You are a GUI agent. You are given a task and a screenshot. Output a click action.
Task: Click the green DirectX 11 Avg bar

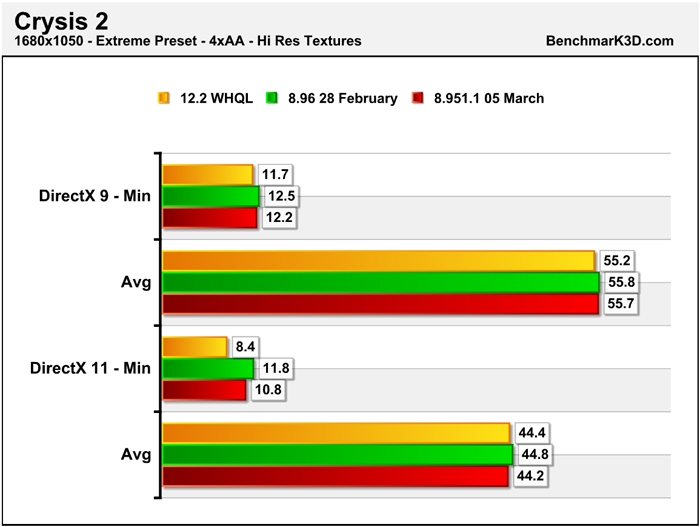pos(338,455)
